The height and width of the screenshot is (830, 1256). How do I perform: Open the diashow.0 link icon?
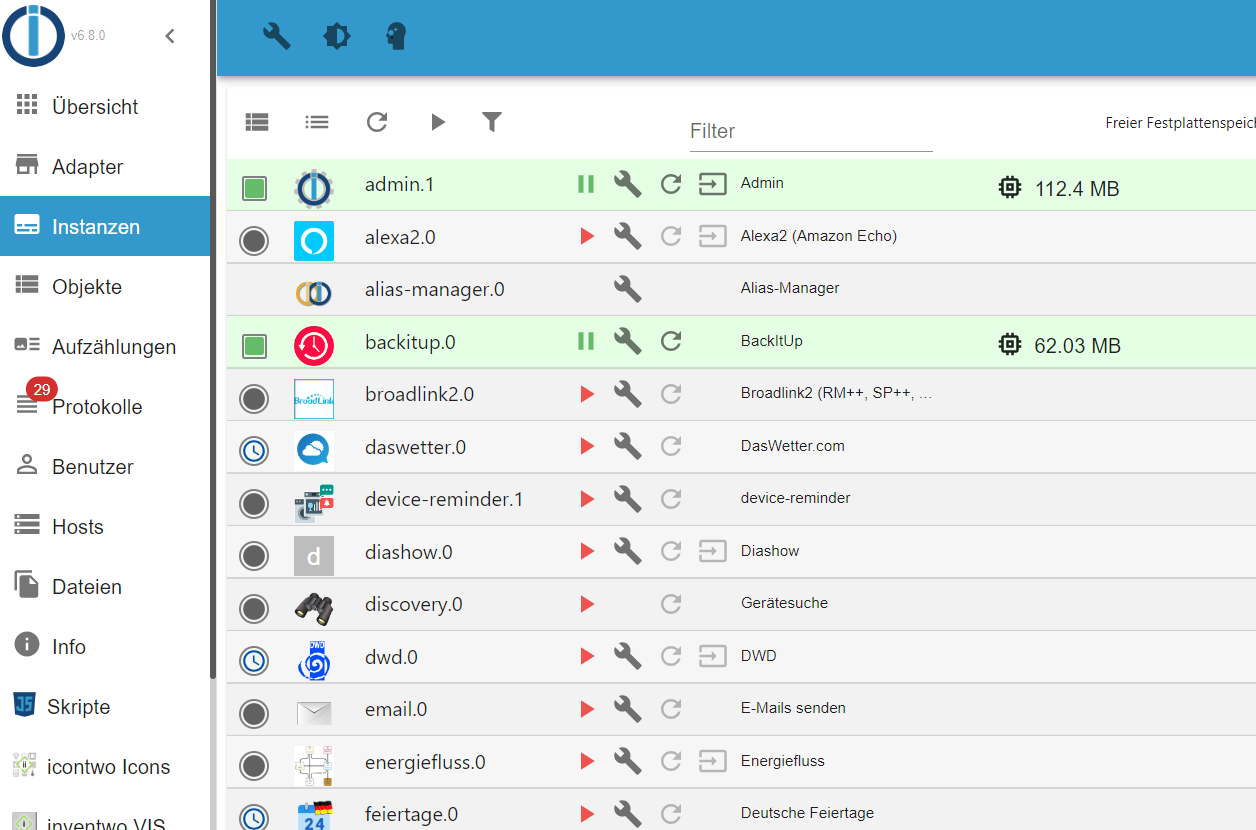point(713,552)
